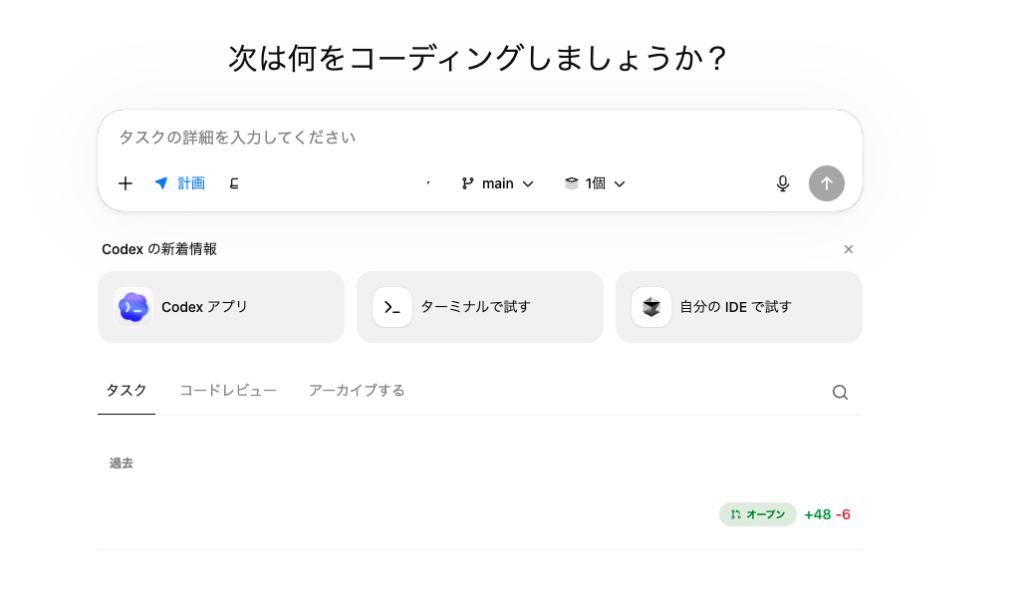Click the microphone icon for voice input
This screenshot has height=615, width=1024.
tap(783, 183)
